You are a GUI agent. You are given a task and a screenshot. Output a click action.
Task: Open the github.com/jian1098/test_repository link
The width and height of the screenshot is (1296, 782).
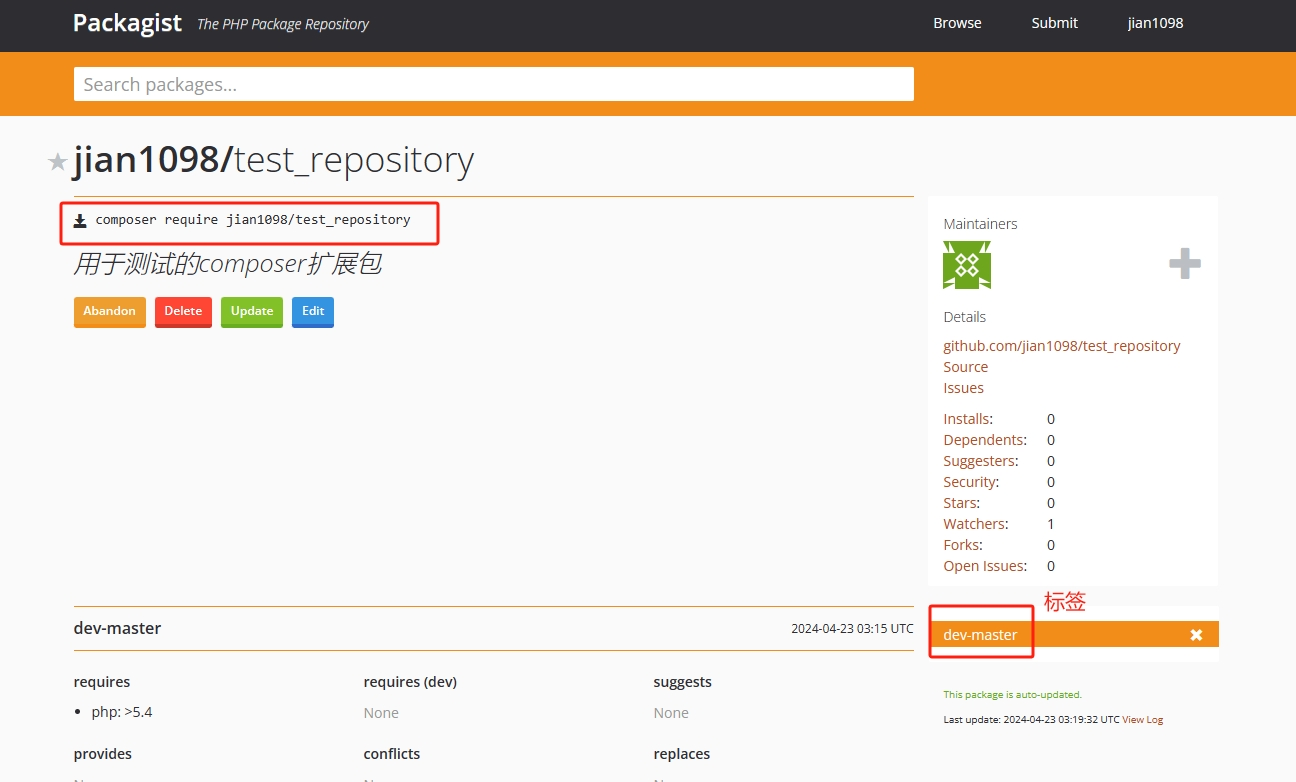coord(1062,346)
